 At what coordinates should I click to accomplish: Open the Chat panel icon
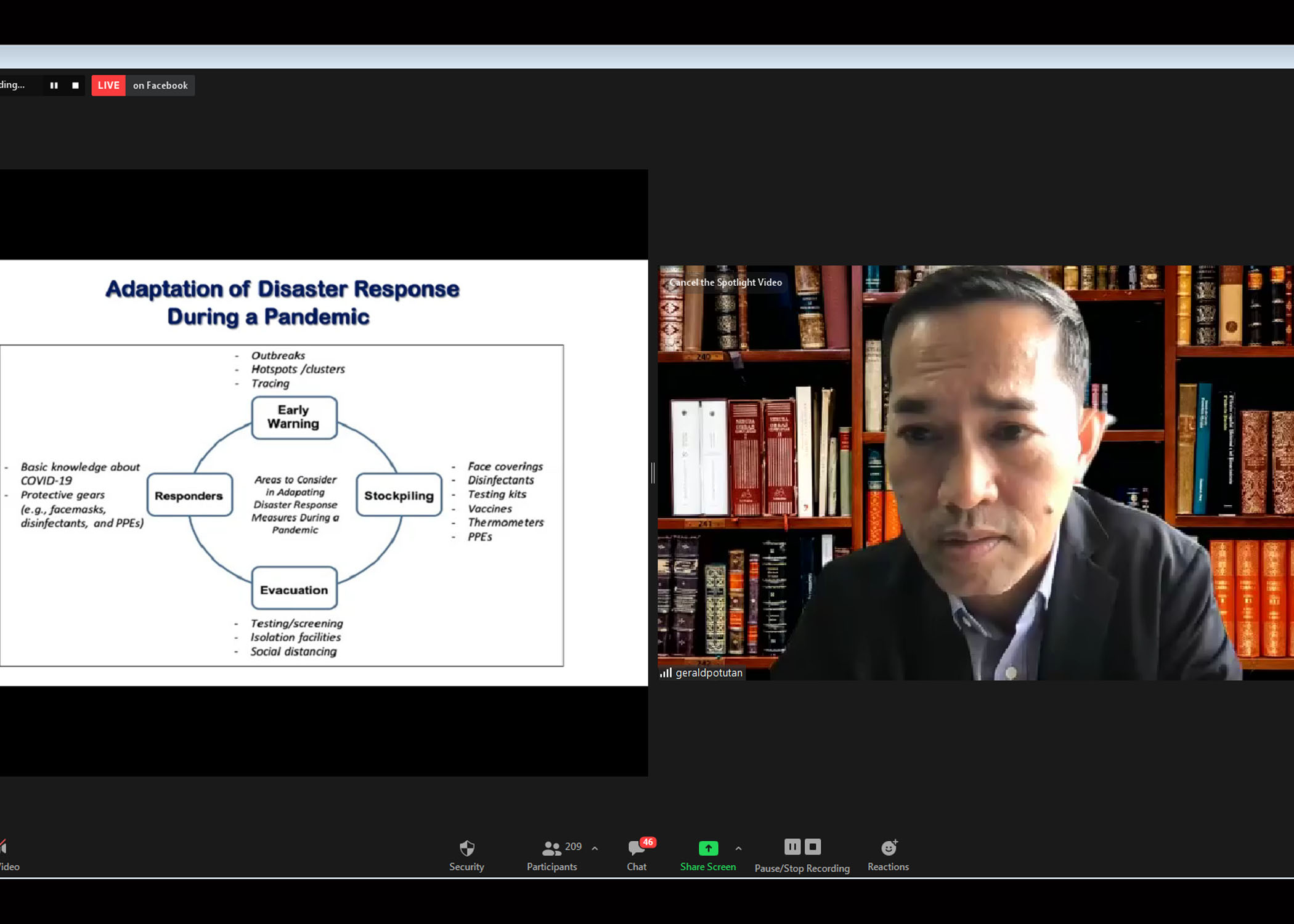635,849
